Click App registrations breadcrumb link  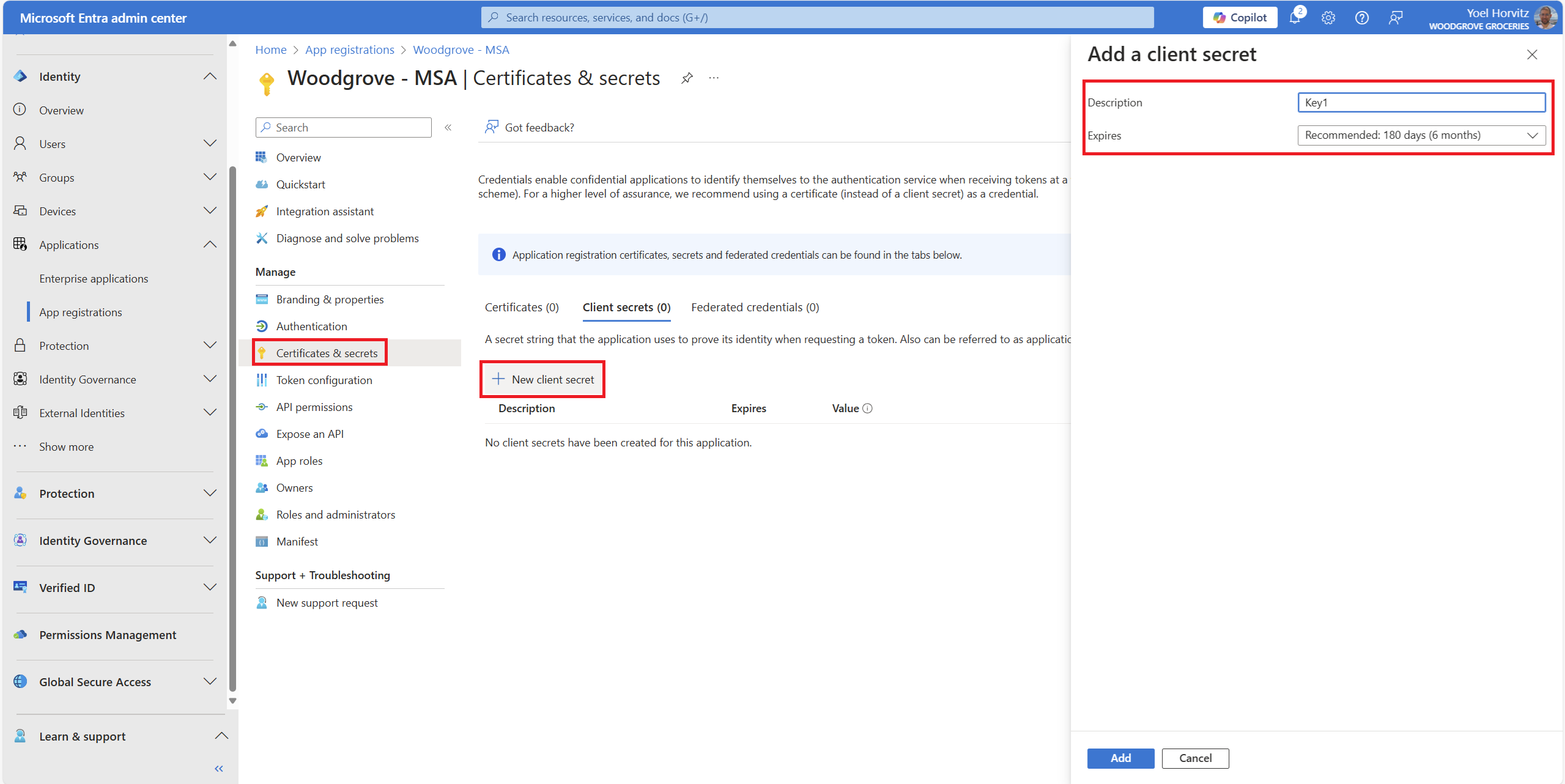350,50
